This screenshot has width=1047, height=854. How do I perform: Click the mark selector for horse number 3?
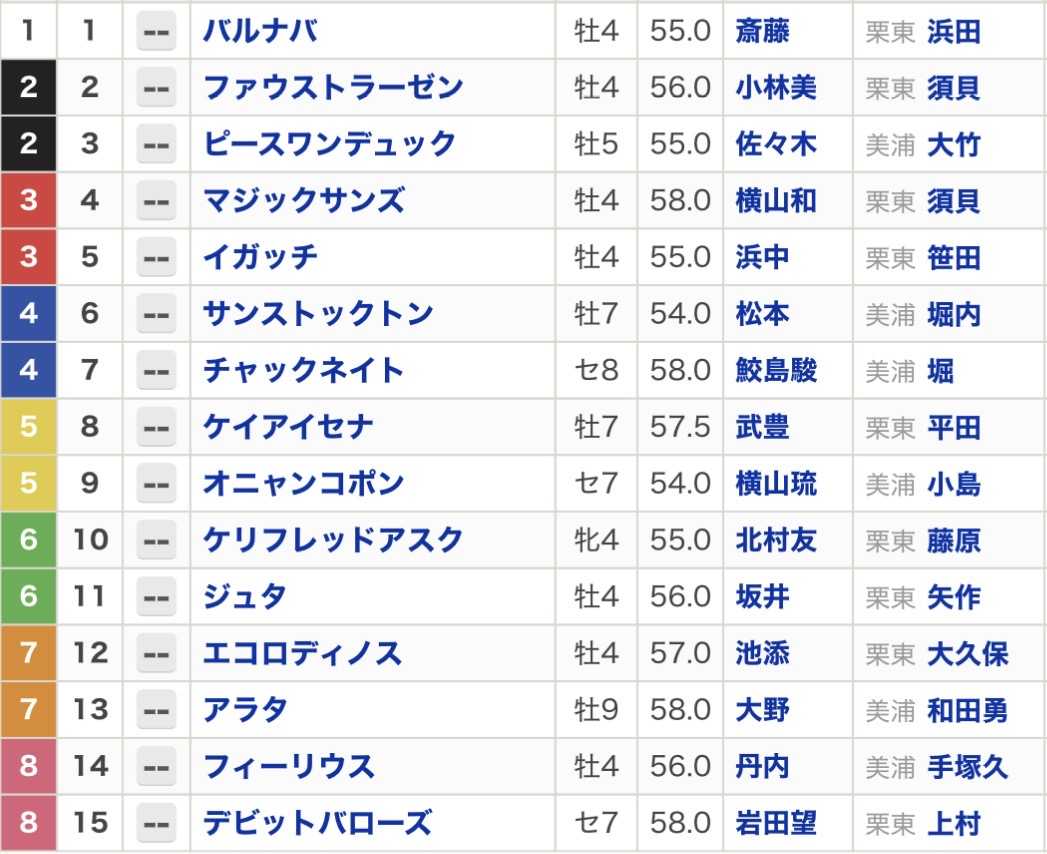pos(156,144)
